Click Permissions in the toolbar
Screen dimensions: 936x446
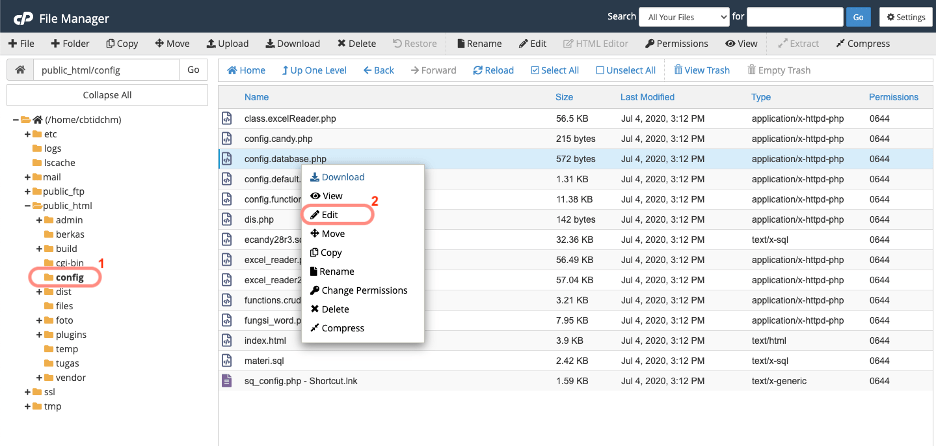[x=676, y=44]
